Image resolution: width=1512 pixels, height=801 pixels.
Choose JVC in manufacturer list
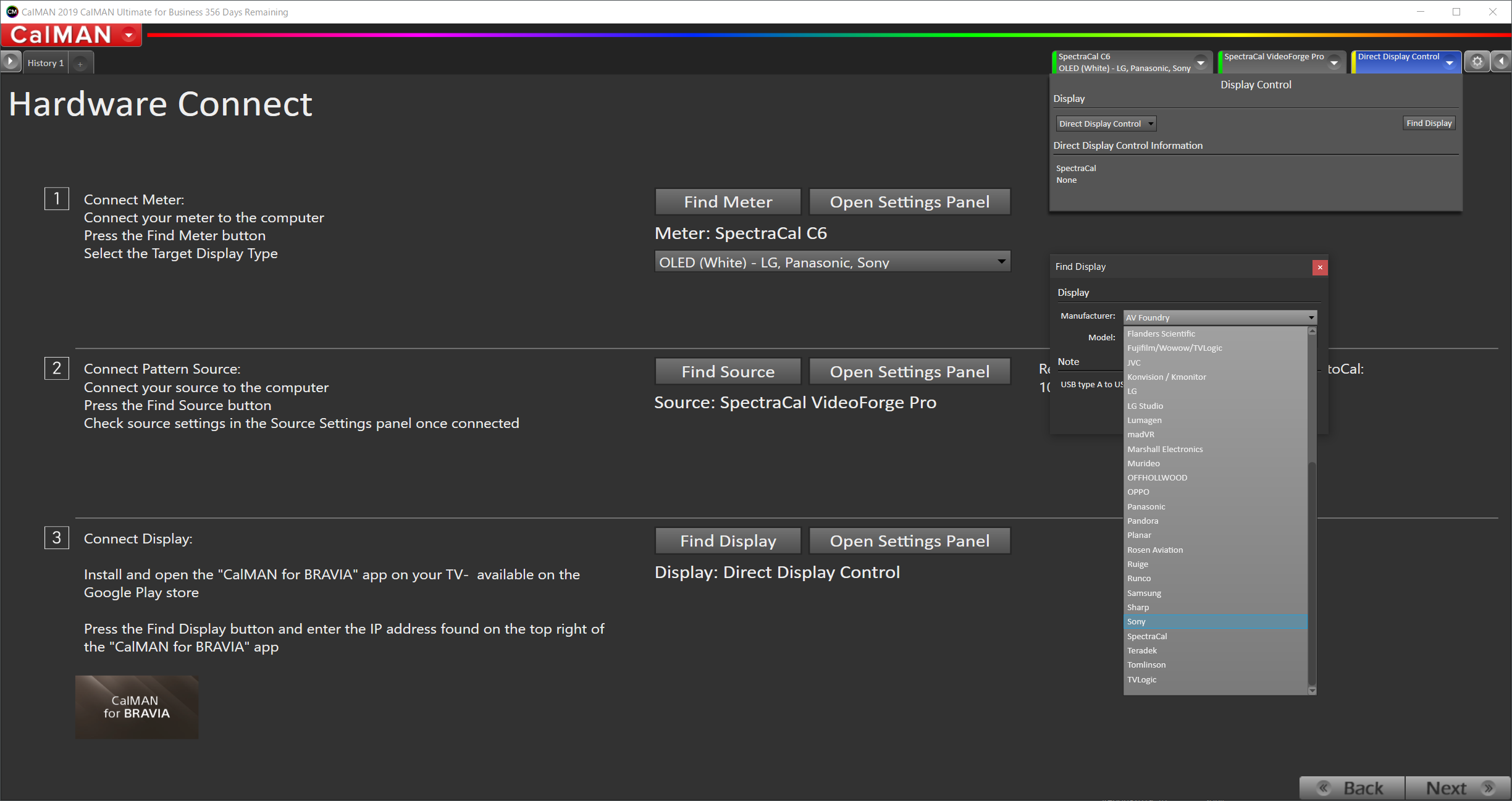[x=1216, y=363]
